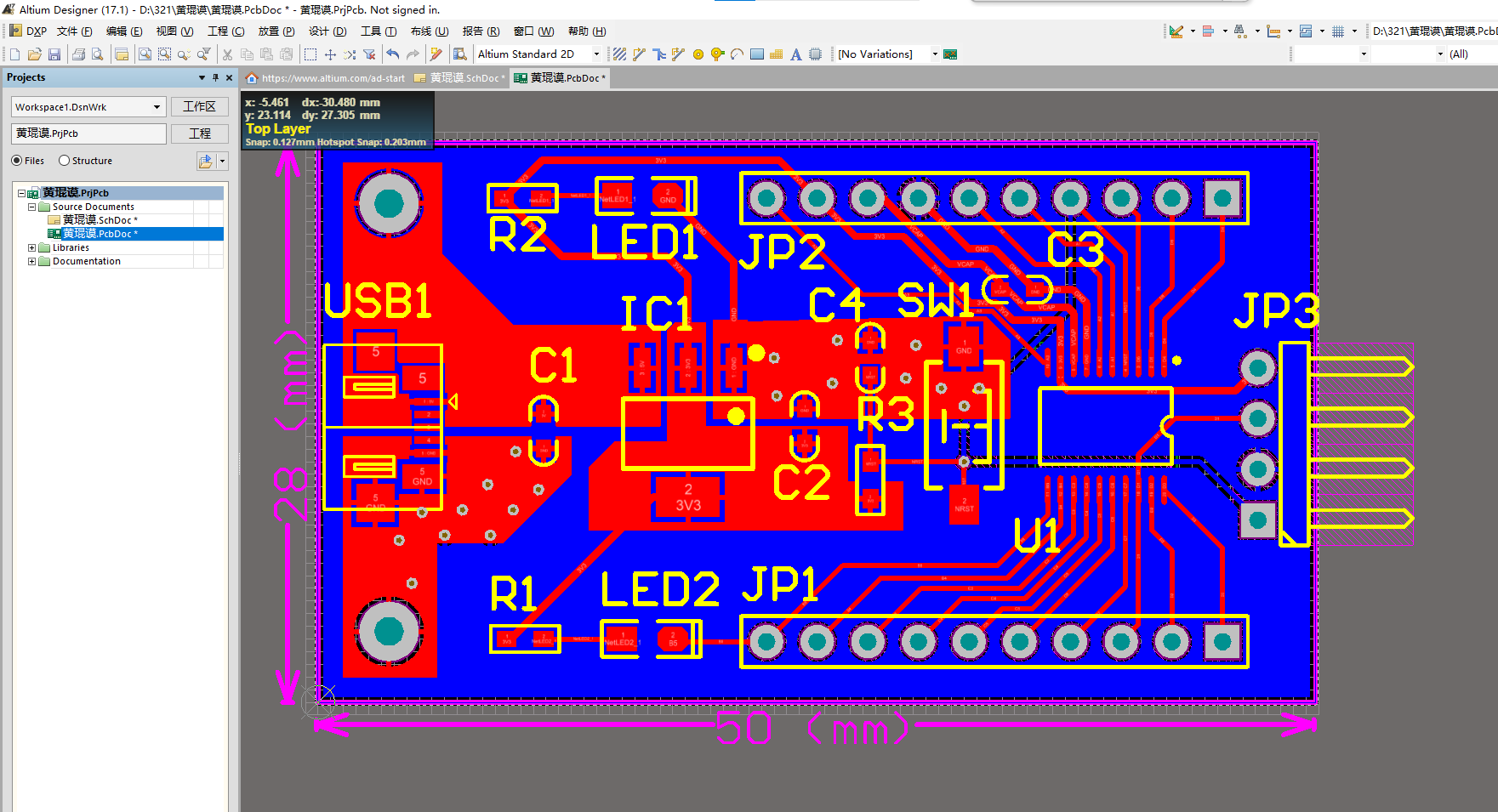Pin the Projects panel
1498x812 pixels.
[215, 77]
